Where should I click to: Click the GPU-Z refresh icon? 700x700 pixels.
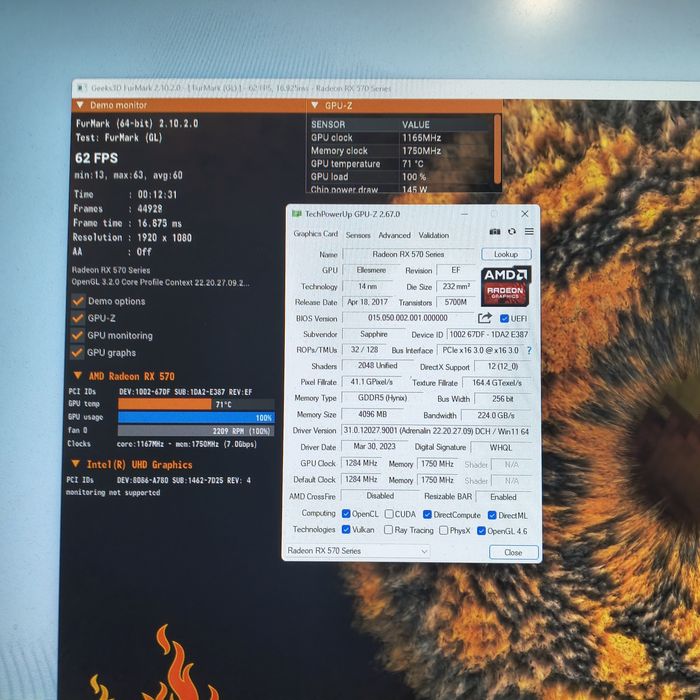512,232
